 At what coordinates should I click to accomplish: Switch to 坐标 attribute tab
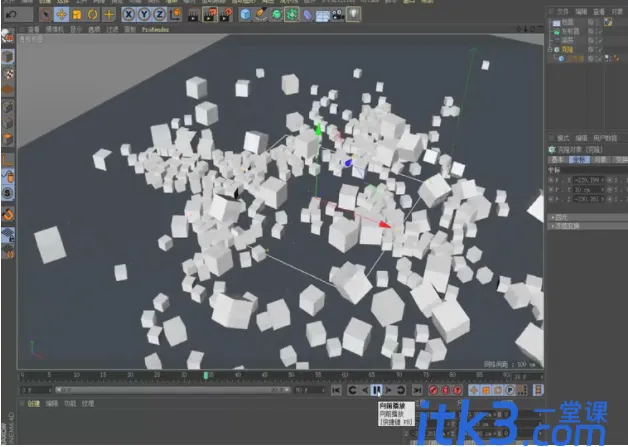(x=579, y=160)
